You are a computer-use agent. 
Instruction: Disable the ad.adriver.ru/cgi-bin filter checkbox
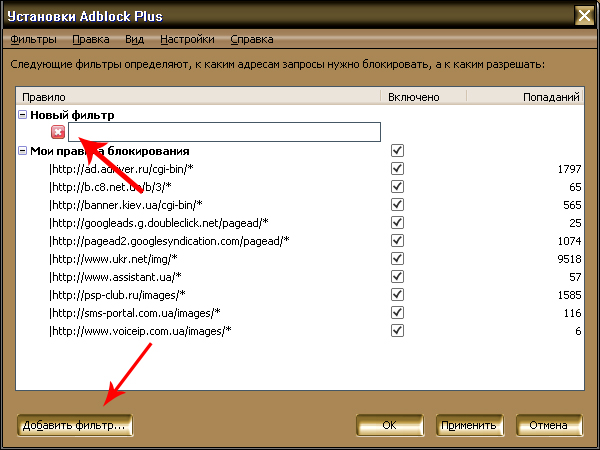pos(397,168)
